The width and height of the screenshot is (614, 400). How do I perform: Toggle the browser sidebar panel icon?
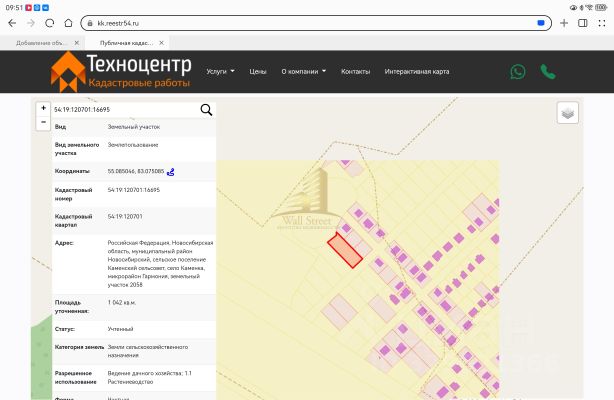tap(583, 23)
